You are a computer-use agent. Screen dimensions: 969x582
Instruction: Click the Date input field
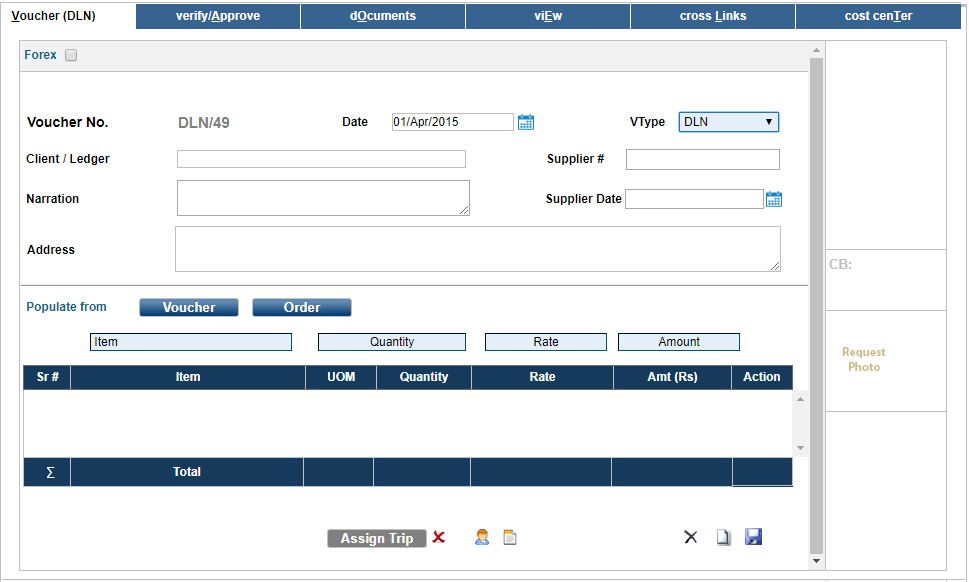click(x=452, y=122)
